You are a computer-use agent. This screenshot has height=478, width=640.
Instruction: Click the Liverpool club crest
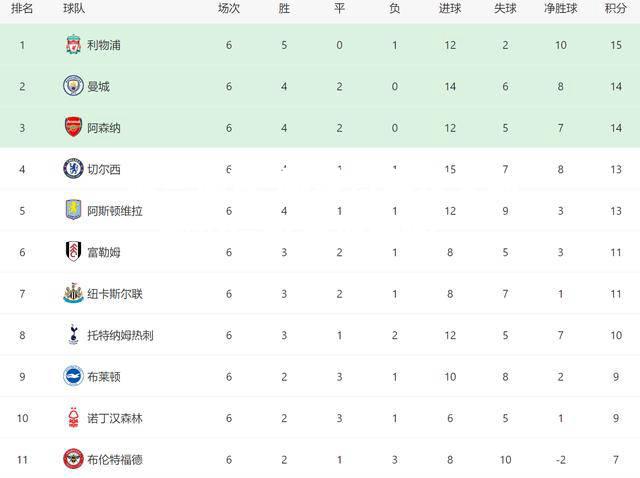(x=73, y=44)
